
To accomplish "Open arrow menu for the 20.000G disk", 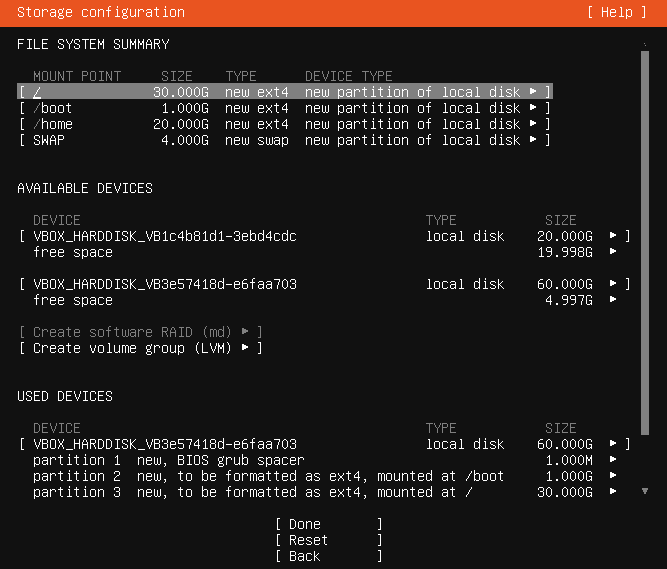I will point(613,235).
